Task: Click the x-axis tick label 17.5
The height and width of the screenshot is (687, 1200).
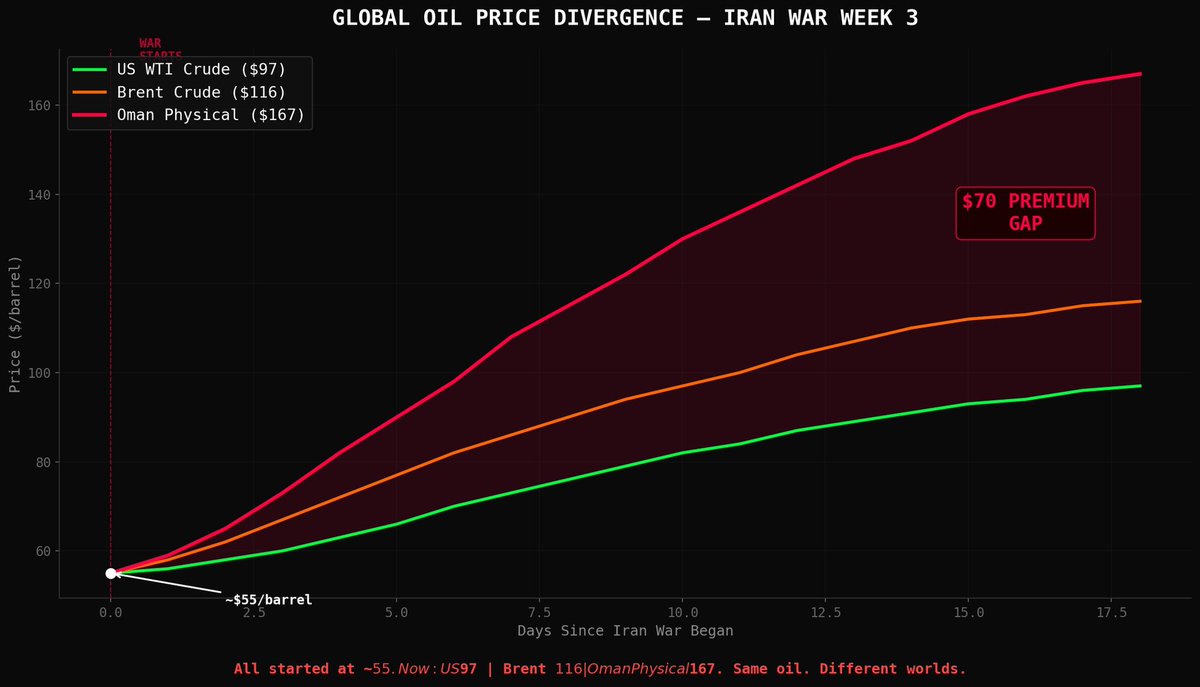Action: (x=1111, y=610)
